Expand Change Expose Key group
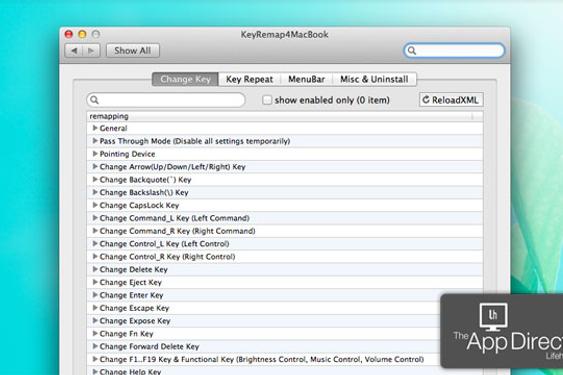The width and height of the screenshot is (563, 375). (x=95, y=320)
